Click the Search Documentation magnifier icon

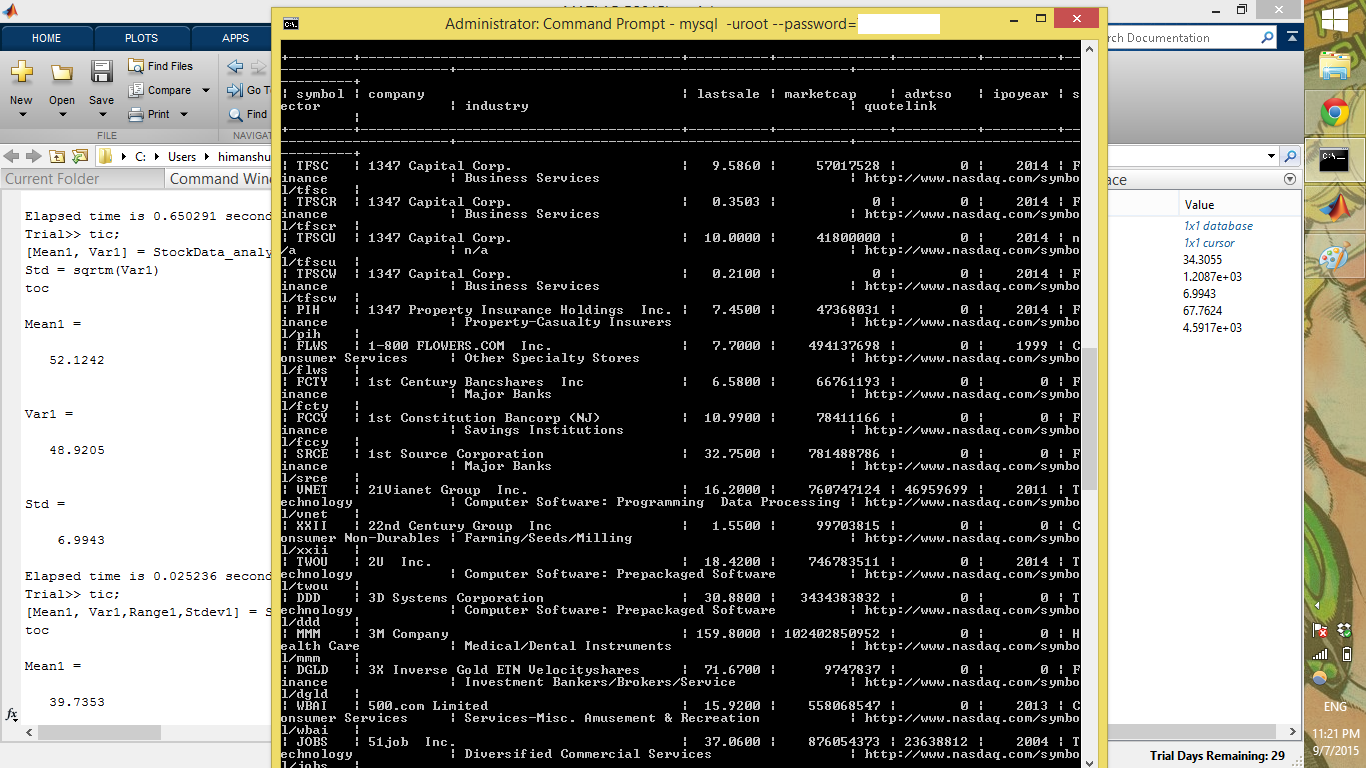click(x=1267, y=38)
